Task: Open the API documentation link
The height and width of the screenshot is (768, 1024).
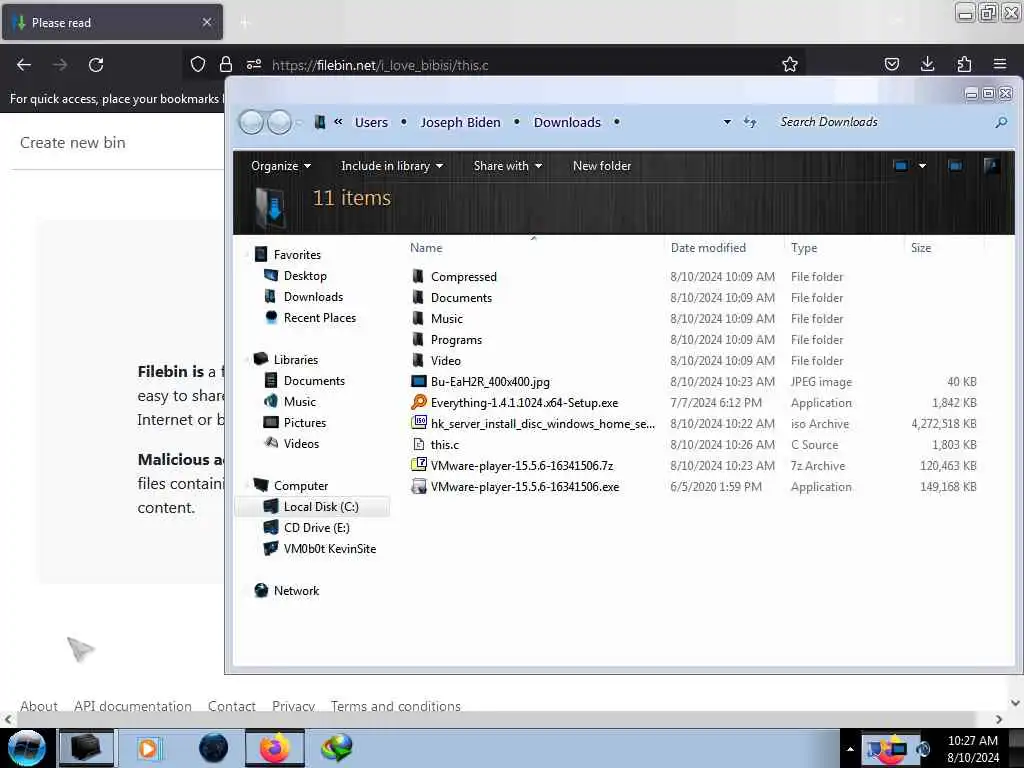Action: pos(133,706)
